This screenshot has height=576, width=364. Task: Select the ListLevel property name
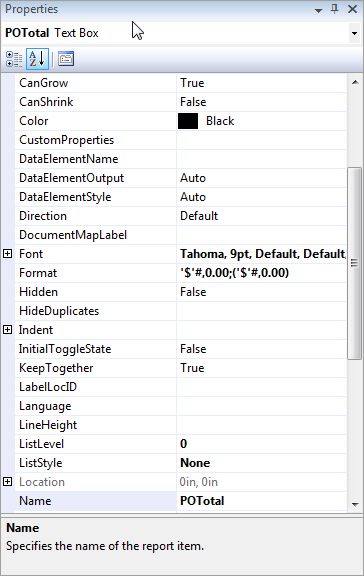pyautogui.click(x=42, y=444)
